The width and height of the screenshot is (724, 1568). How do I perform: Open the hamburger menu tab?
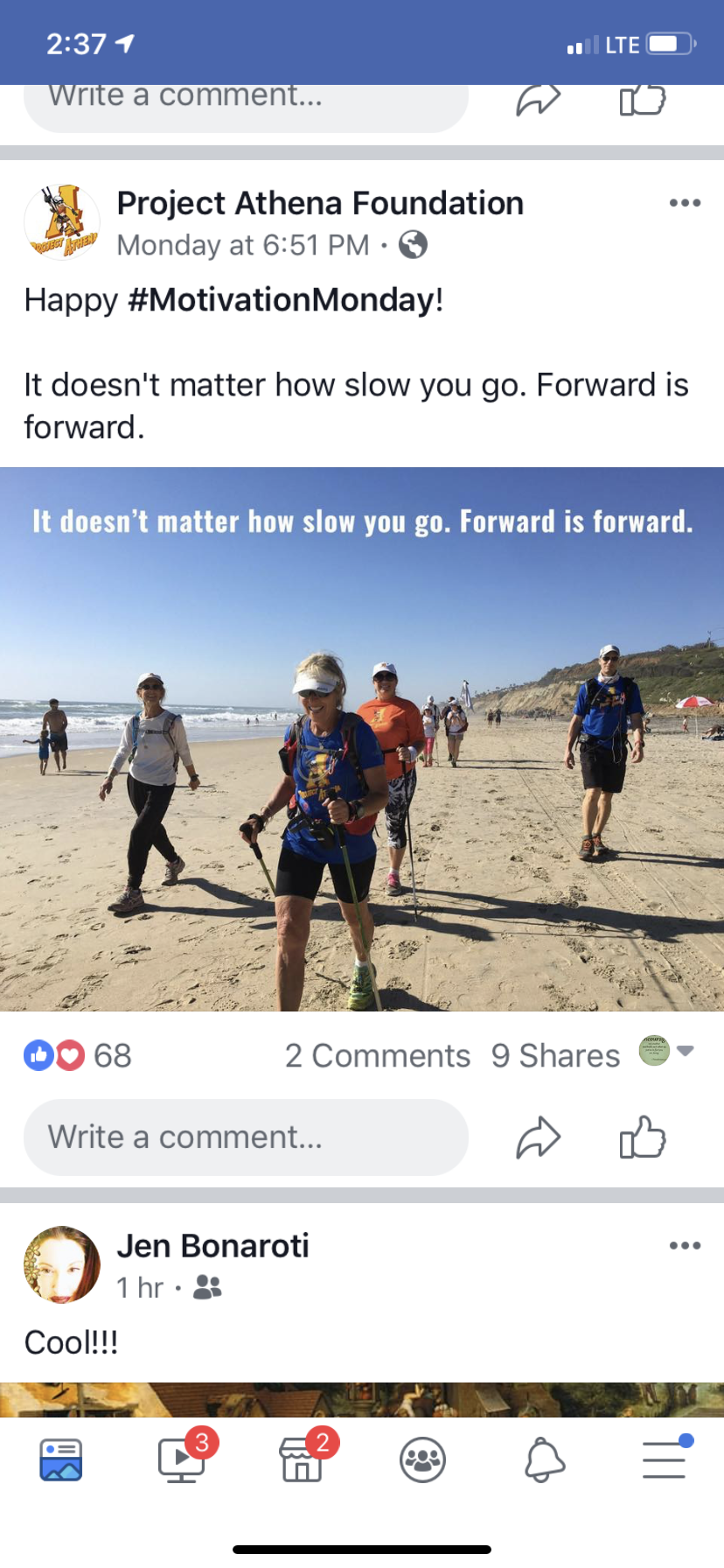[666, 1458]
